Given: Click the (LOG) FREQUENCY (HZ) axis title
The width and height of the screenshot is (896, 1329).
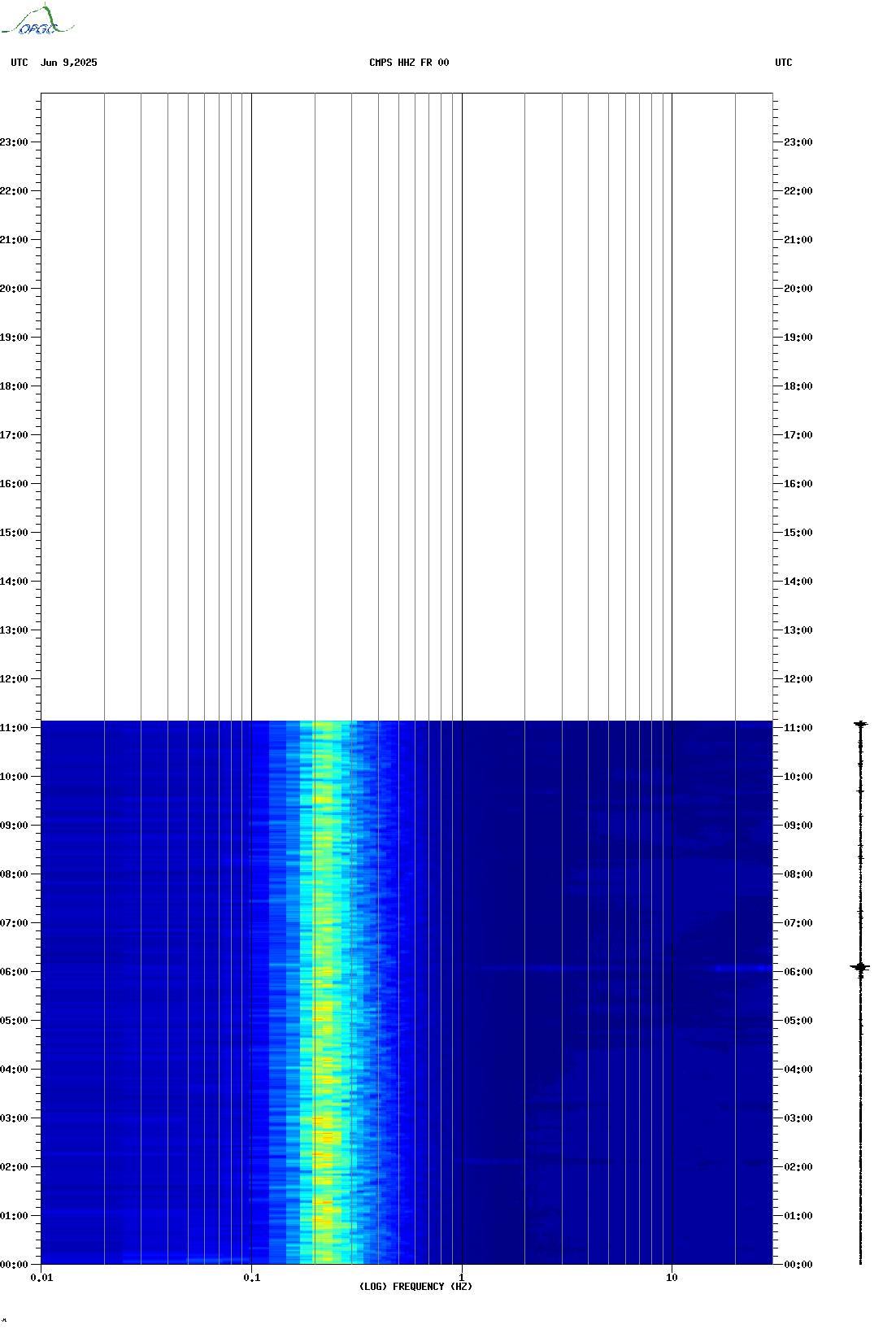Looking at the screenshot, I should click(415, 1287).
